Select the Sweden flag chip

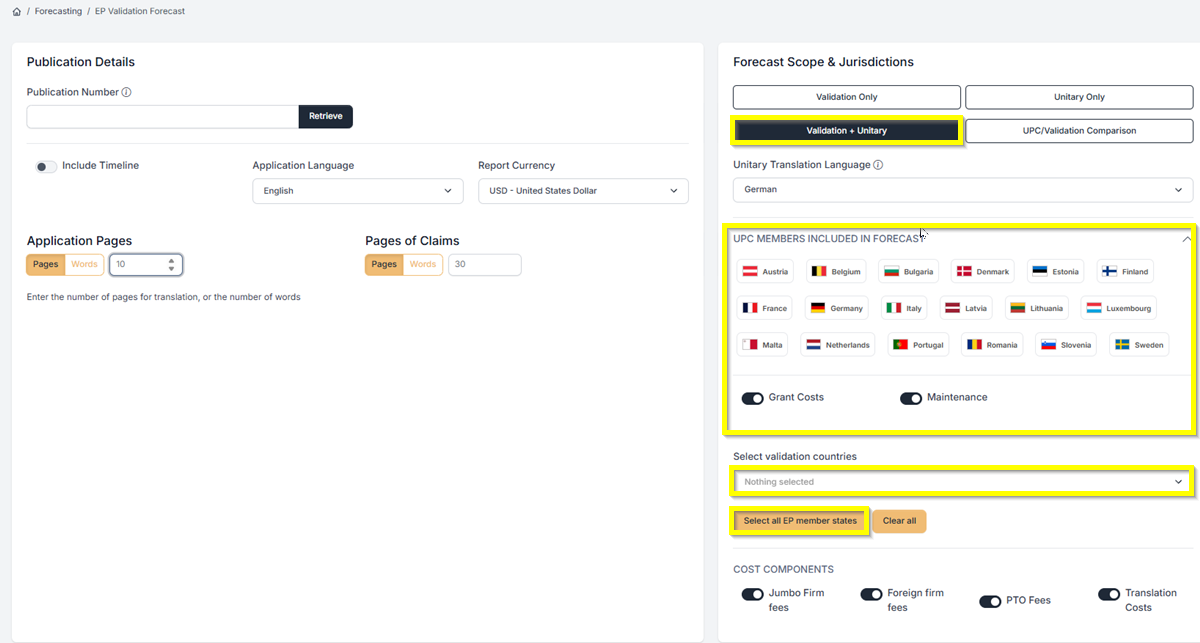1139,345
